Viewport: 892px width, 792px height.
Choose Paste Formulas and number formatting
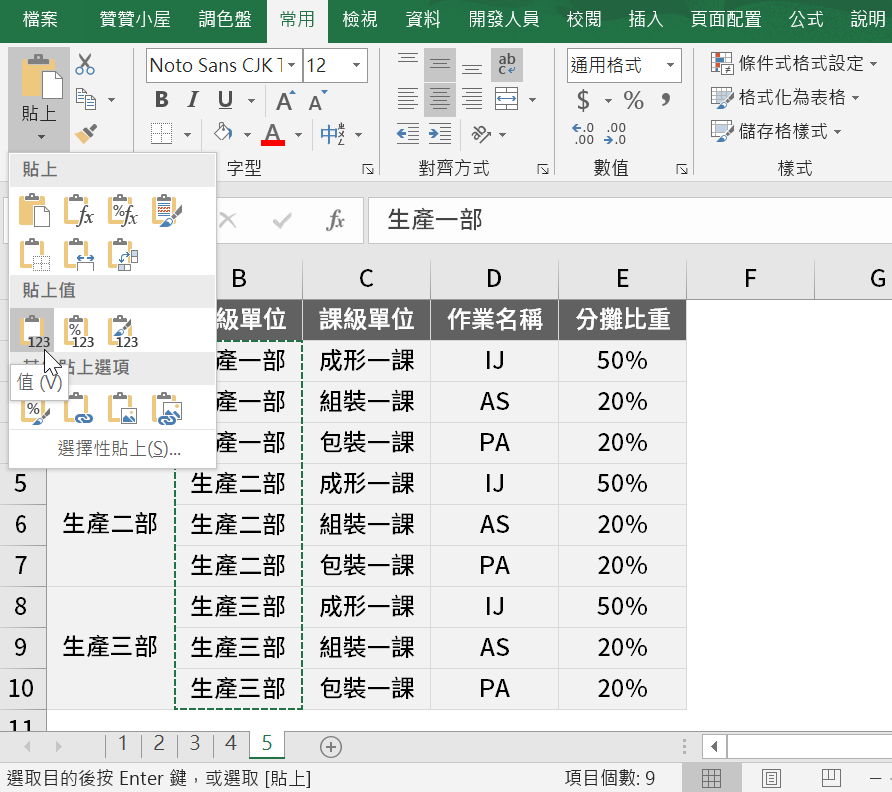pyautogui.click(x=122, y=210)
